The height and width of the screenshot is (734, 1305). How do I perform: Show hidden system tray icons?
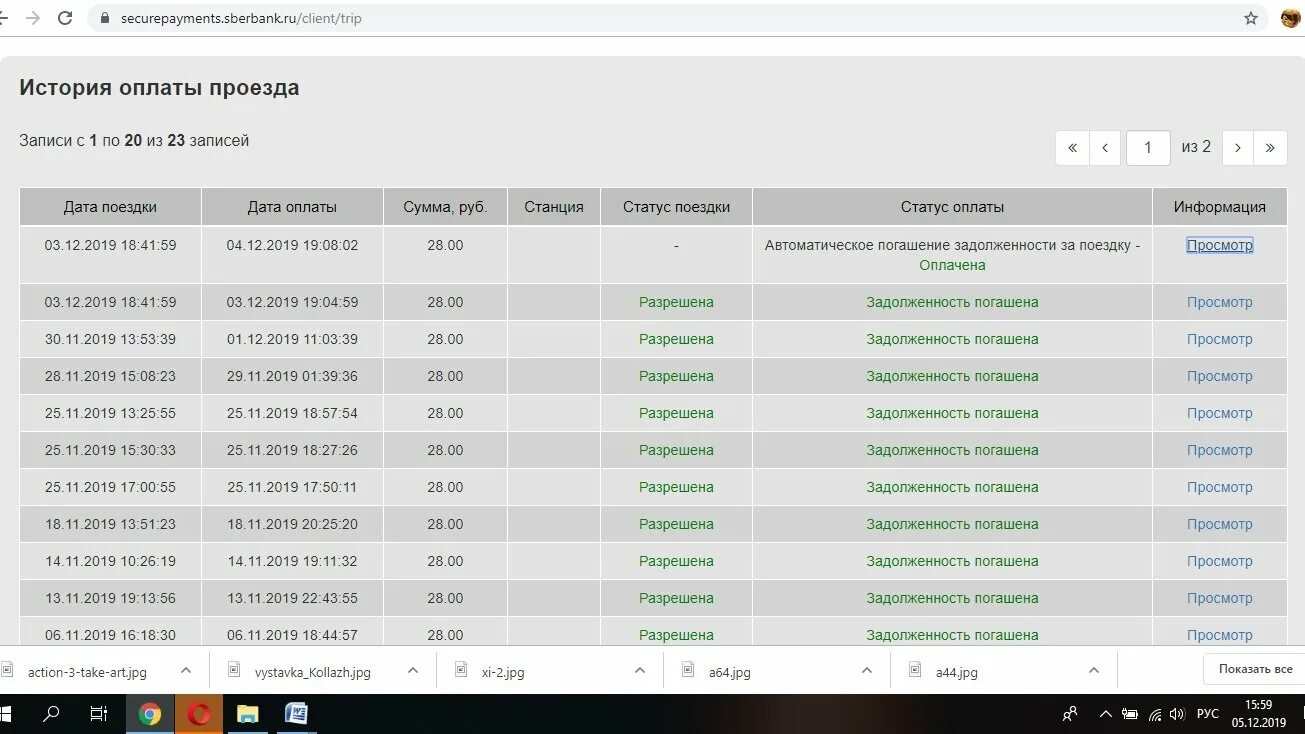(x=1105, y=714)
